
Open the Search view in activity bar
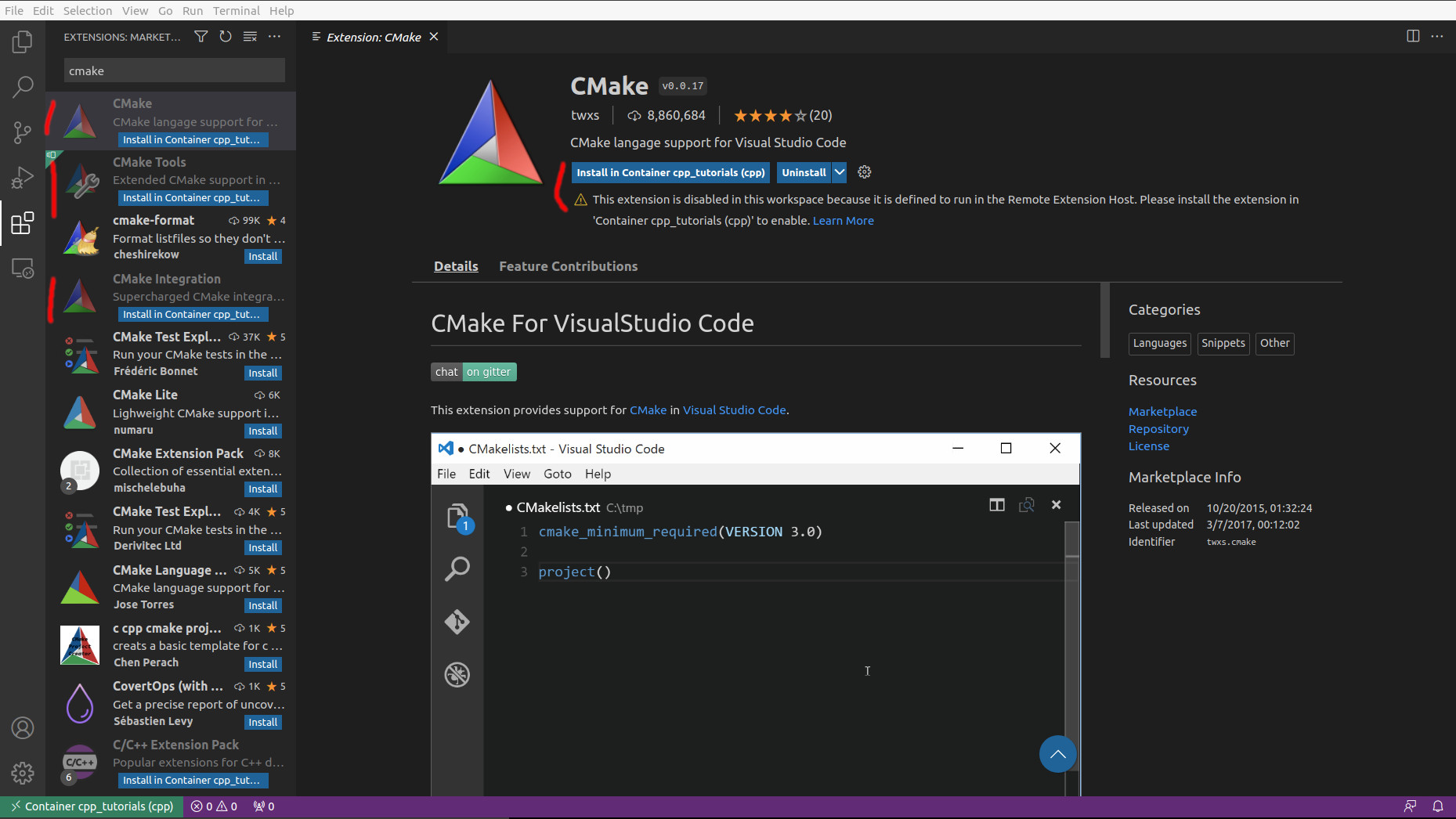click(23, 86)
